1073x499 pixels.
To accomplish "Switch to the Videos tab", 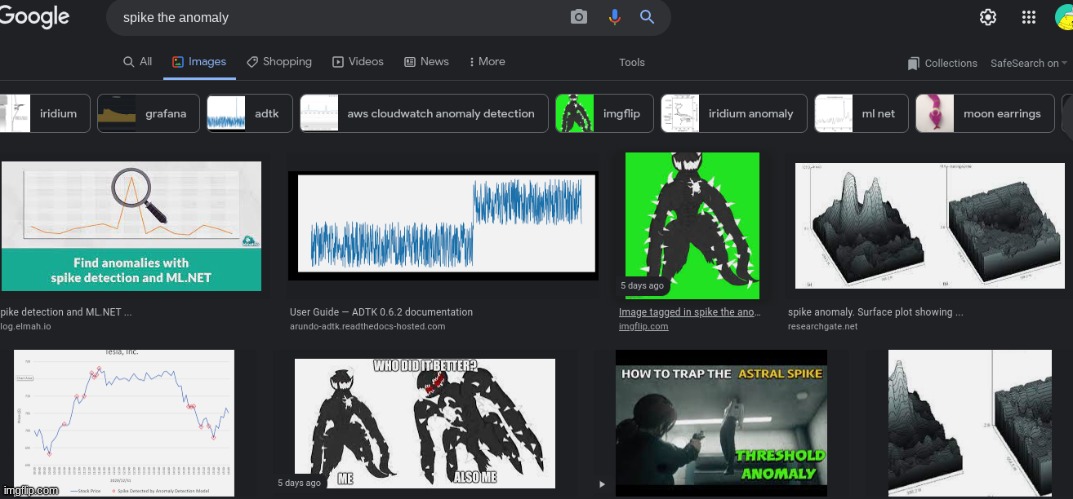I will click(x=358, y=62).
